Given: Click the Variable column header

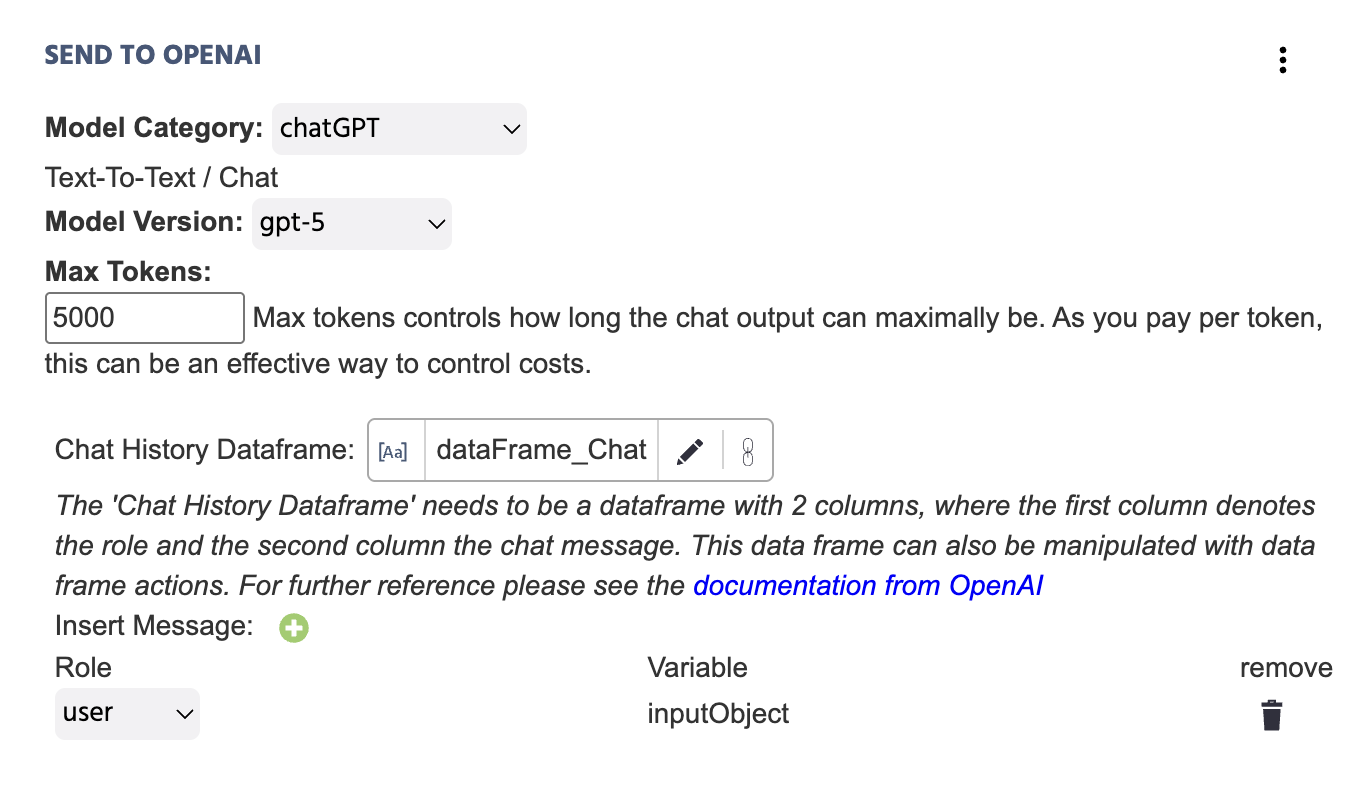Looking at the screenshot, I should [697, 667].
